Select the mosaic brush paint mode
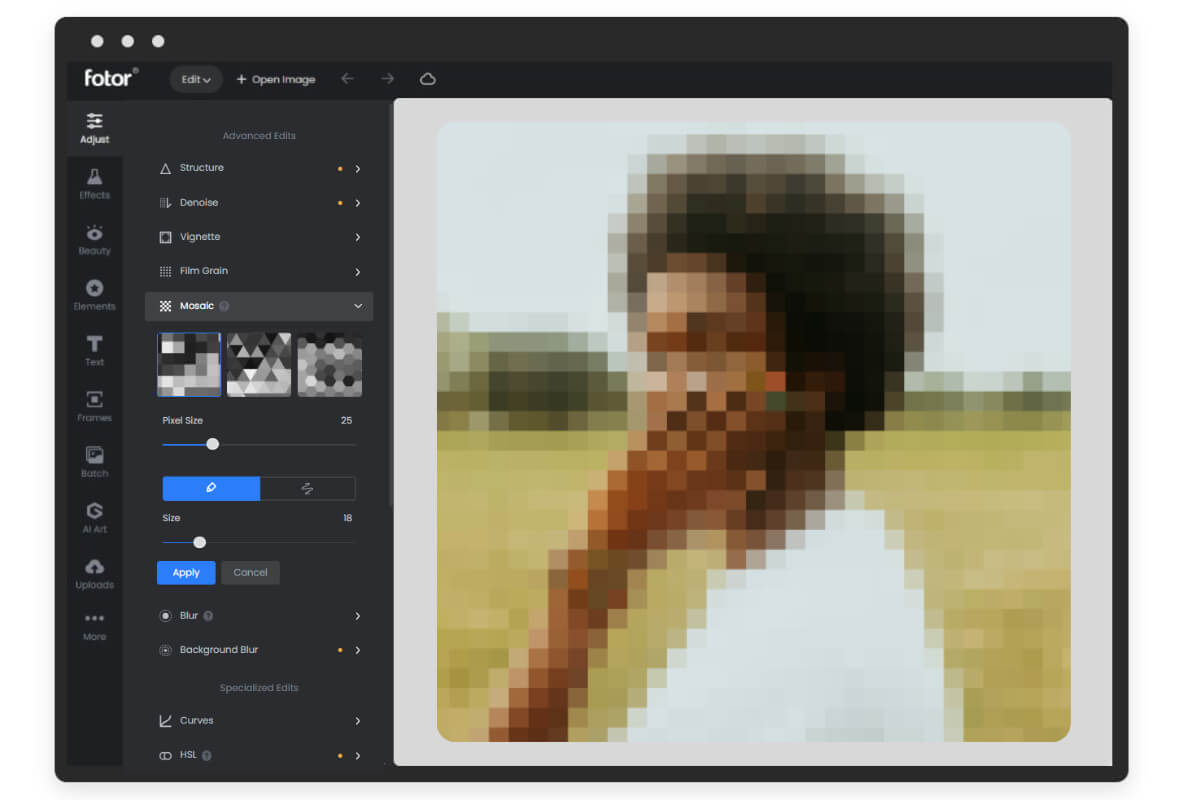This screenshot has width=1200, height=800. (211, 488)
